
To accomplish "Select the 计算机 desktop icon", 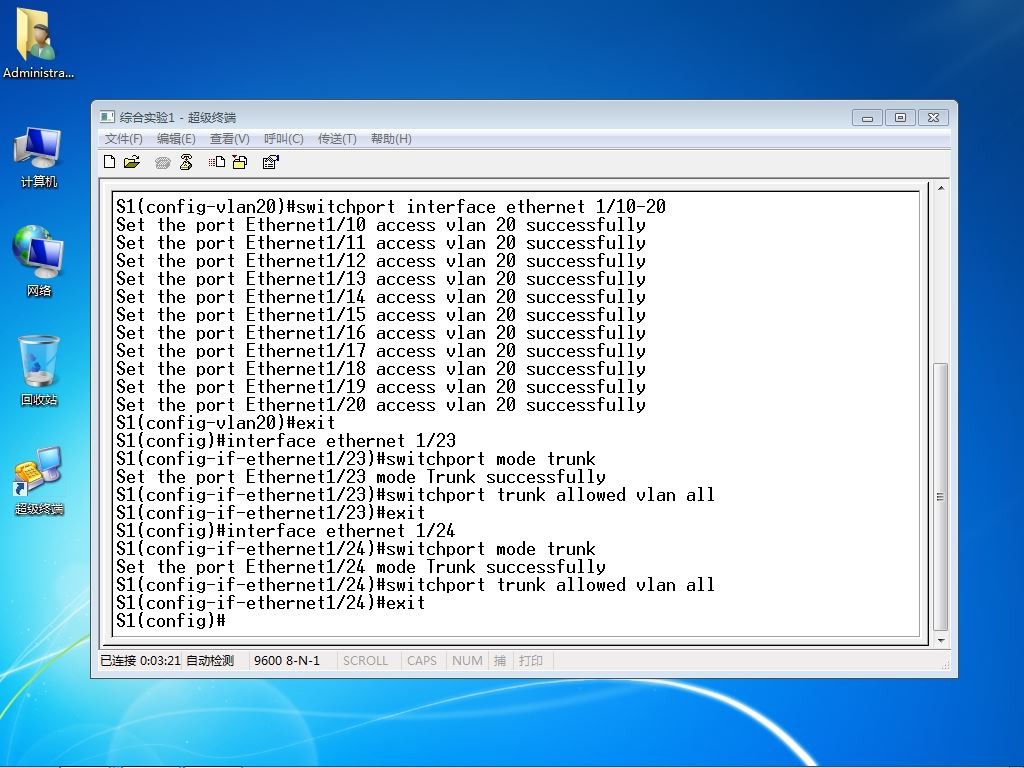I will 39,158.
